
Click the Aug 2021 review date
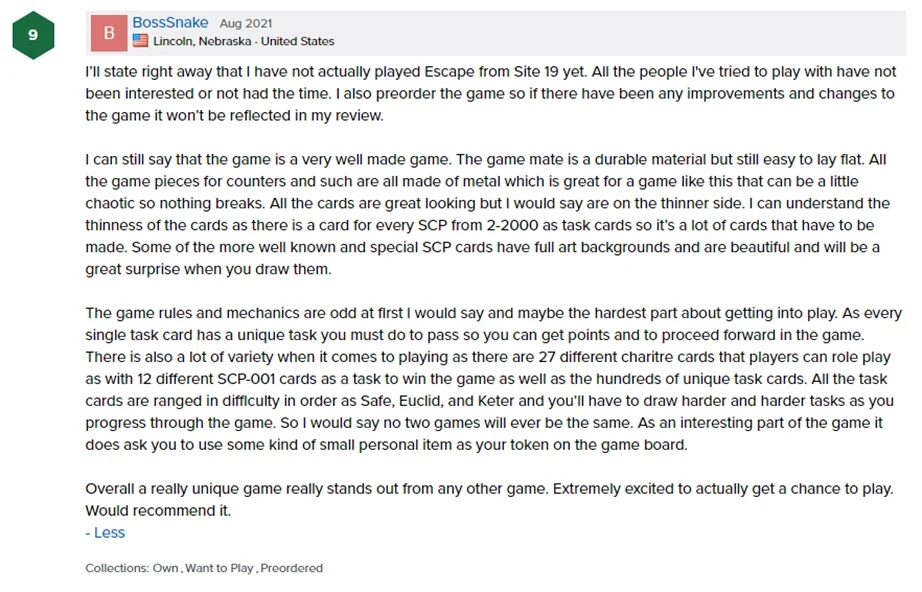coord(245,23)
